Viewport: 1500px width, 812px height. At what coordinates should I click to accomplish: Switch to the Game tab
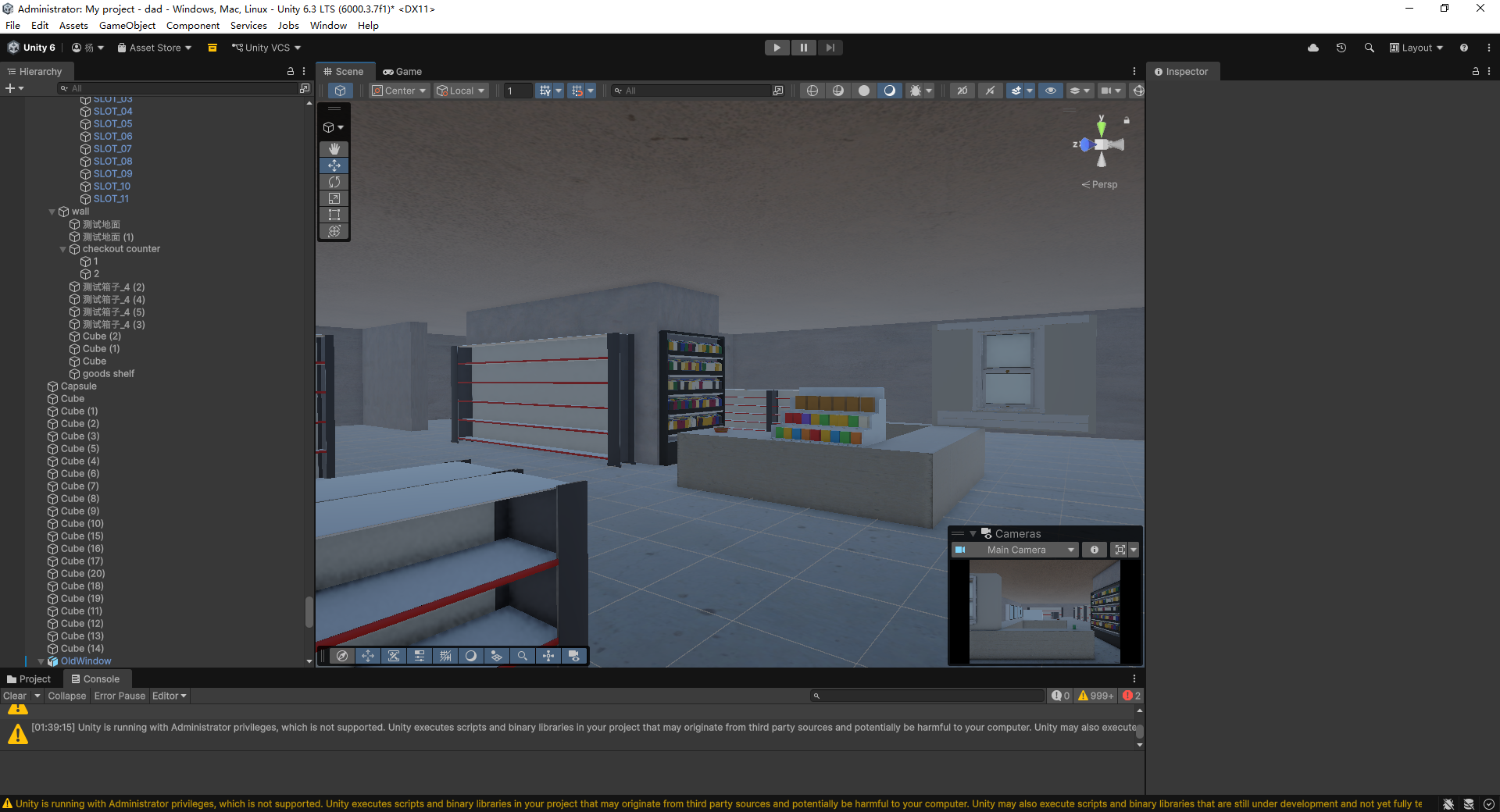click(402, 71)
